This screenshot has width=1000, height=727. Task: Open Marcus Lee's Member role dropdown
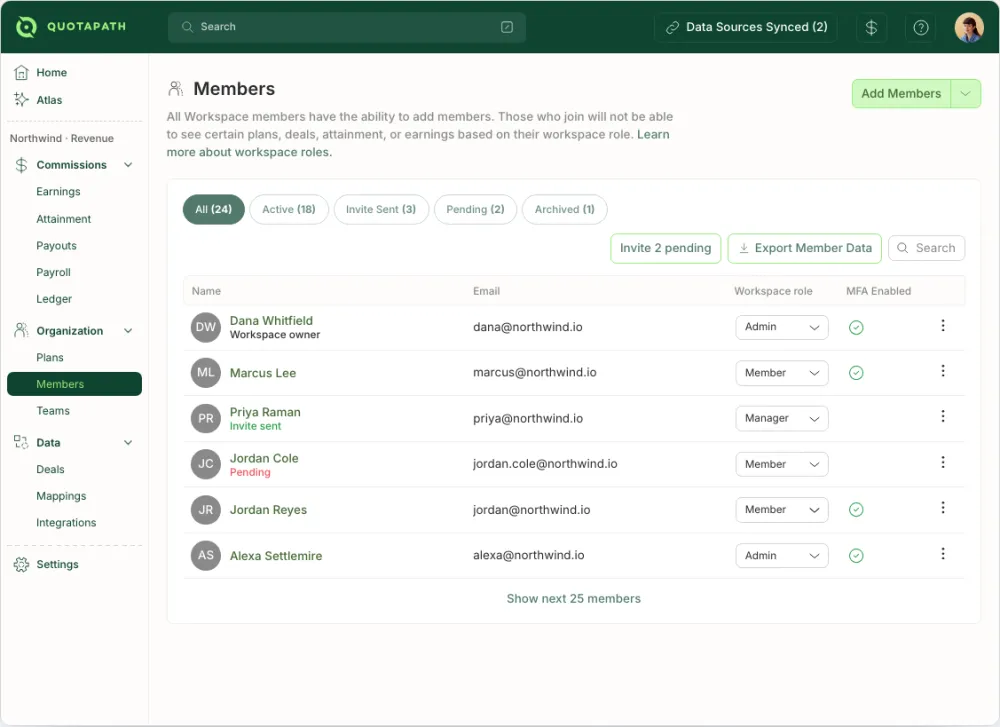click(781, 373)
